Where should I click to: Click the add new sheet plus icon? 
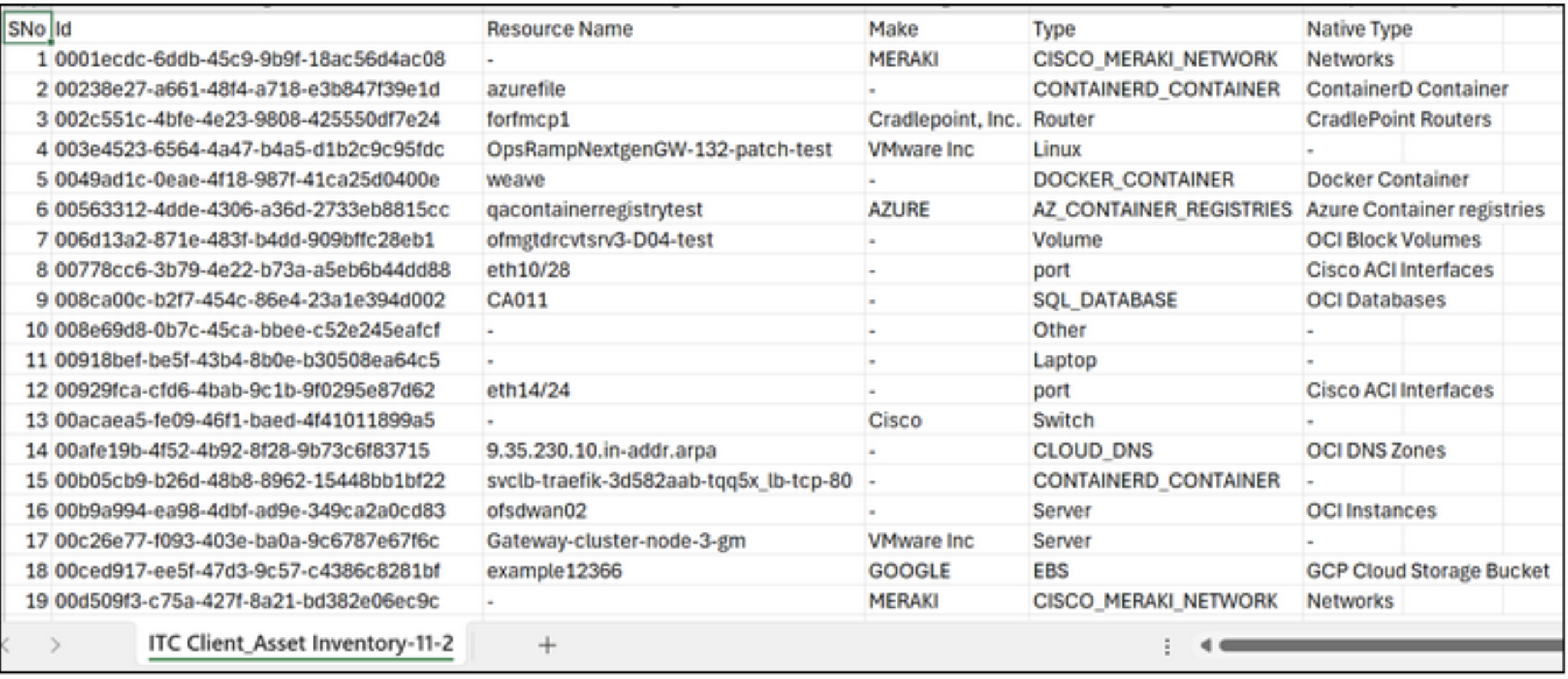coord(547,645)
